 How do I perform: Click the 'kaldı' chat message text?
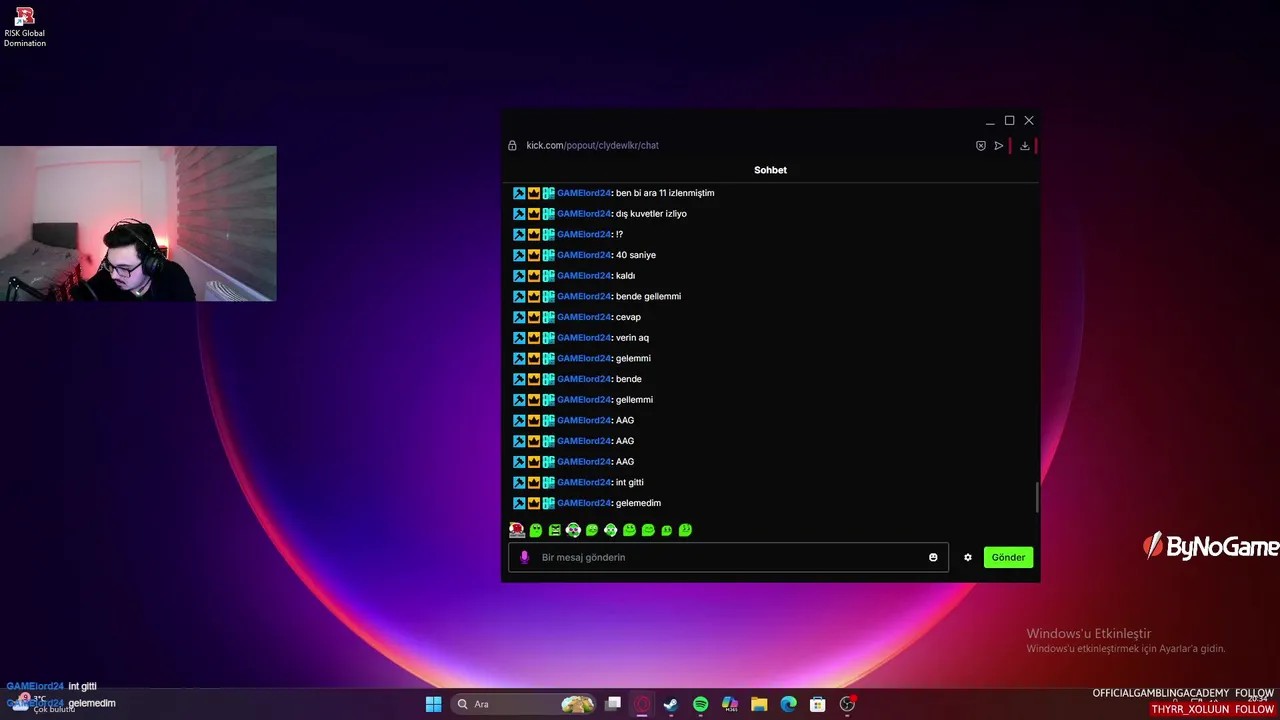[x=625, y=276]
